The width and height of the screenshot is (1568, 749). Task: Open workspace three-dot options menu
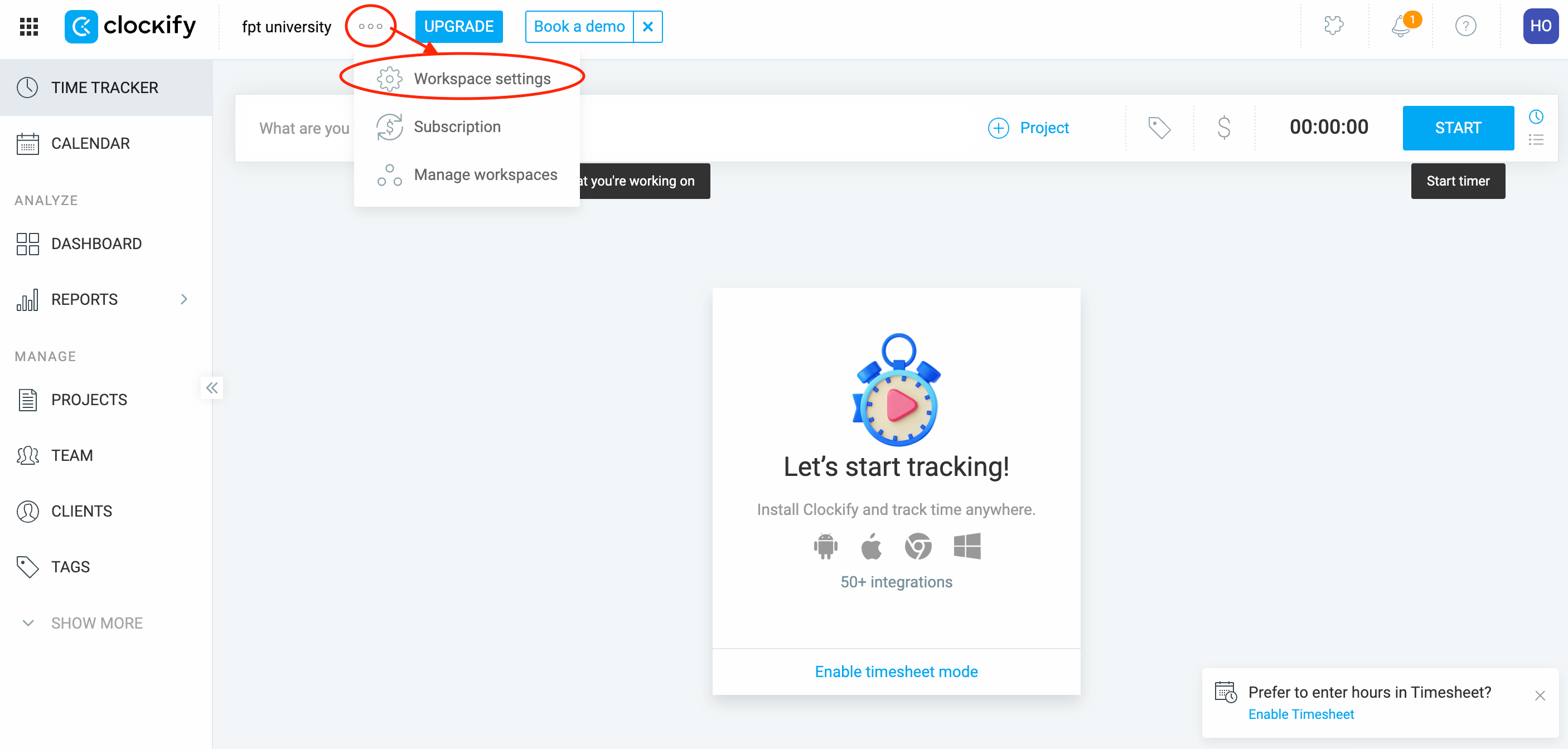click(x=370, y=26)
